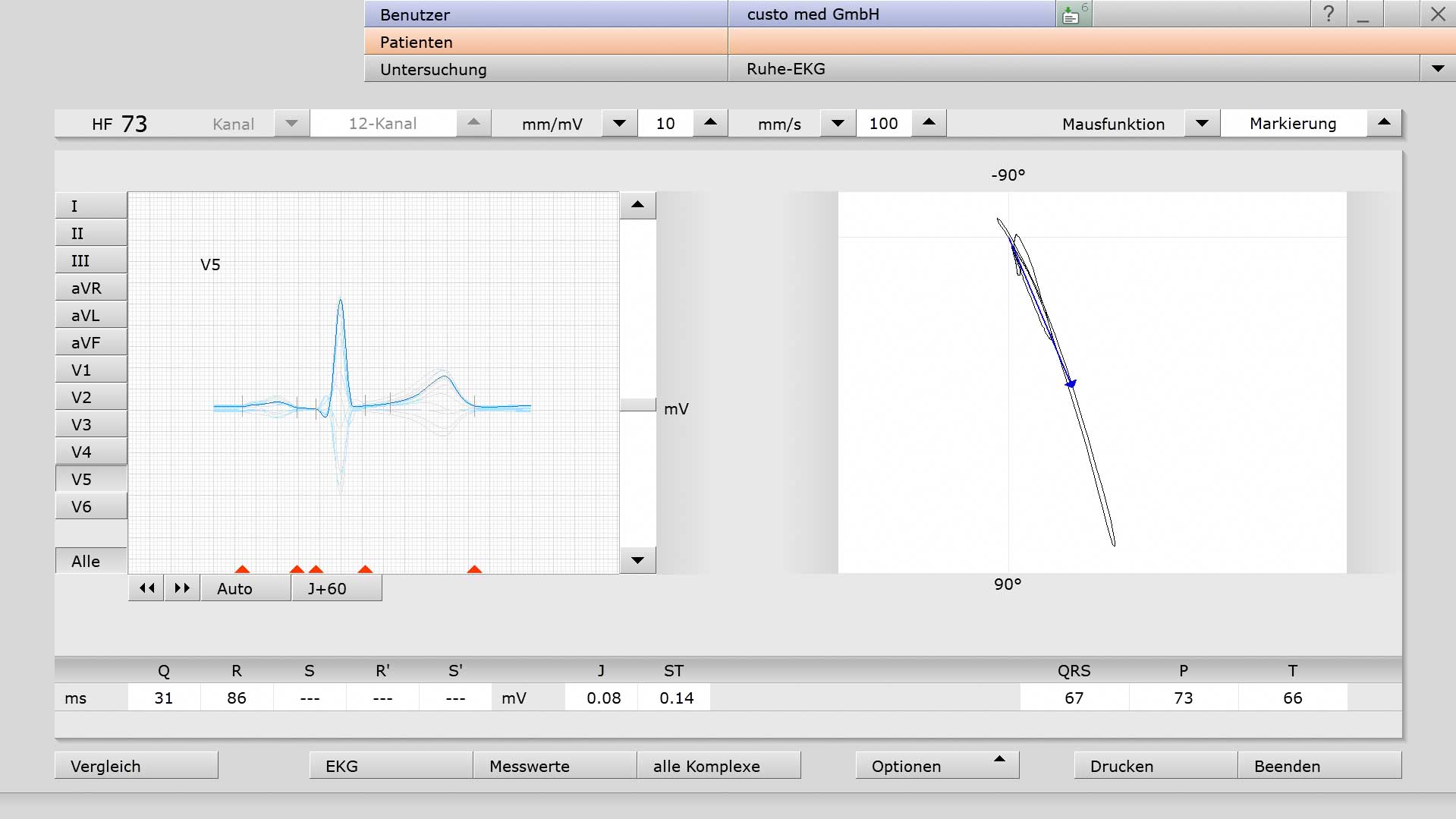Open the Benutzer menu
This screenshot has height=819, width=1456.
point(546,14)
